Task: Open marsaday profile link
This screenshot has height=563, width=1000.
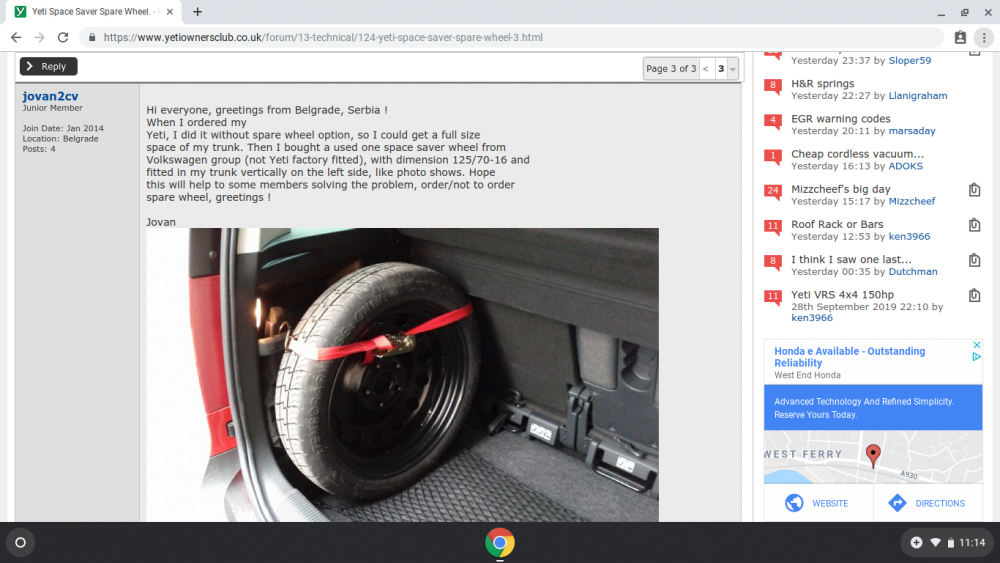Action: coord(912,131)
